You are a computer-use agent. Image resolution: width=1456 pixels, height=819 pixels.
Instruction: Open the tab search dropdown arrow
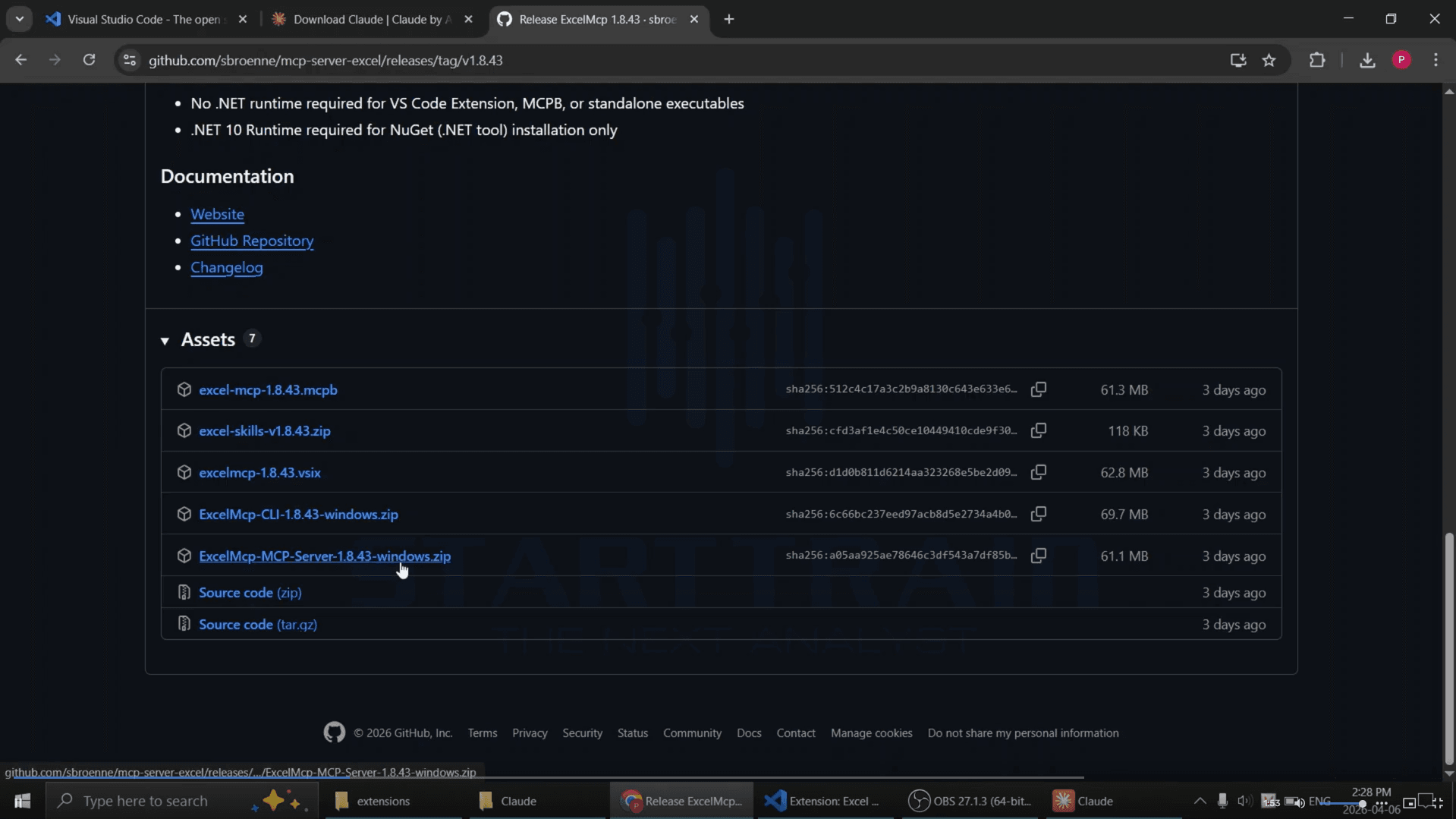pyautogui.click(x=19, y=19)
